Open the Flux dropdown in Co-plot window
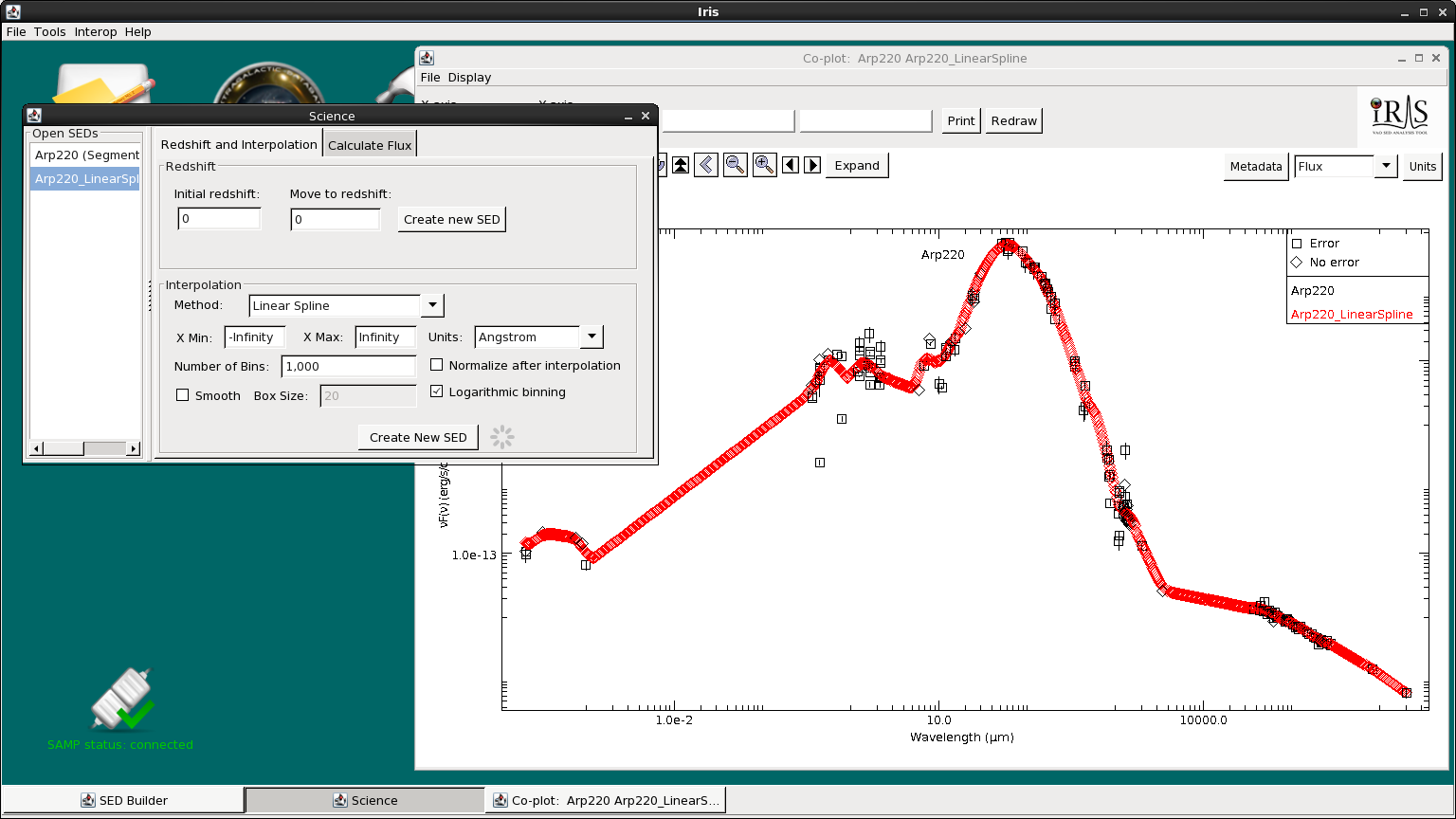This screenshot has height=819, width=1456. 1386,166
